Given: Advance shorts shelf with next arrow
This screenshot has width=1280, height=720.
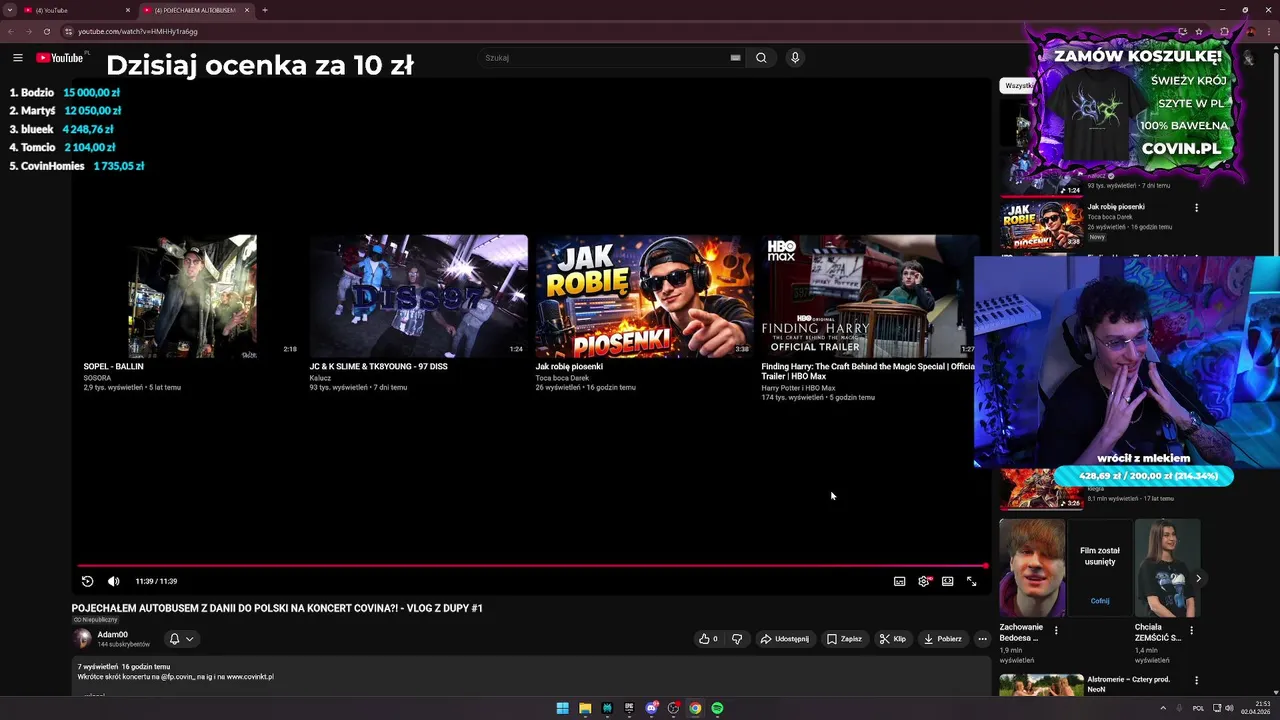Looking at the screenshot, I should [x=1198, y=578].
